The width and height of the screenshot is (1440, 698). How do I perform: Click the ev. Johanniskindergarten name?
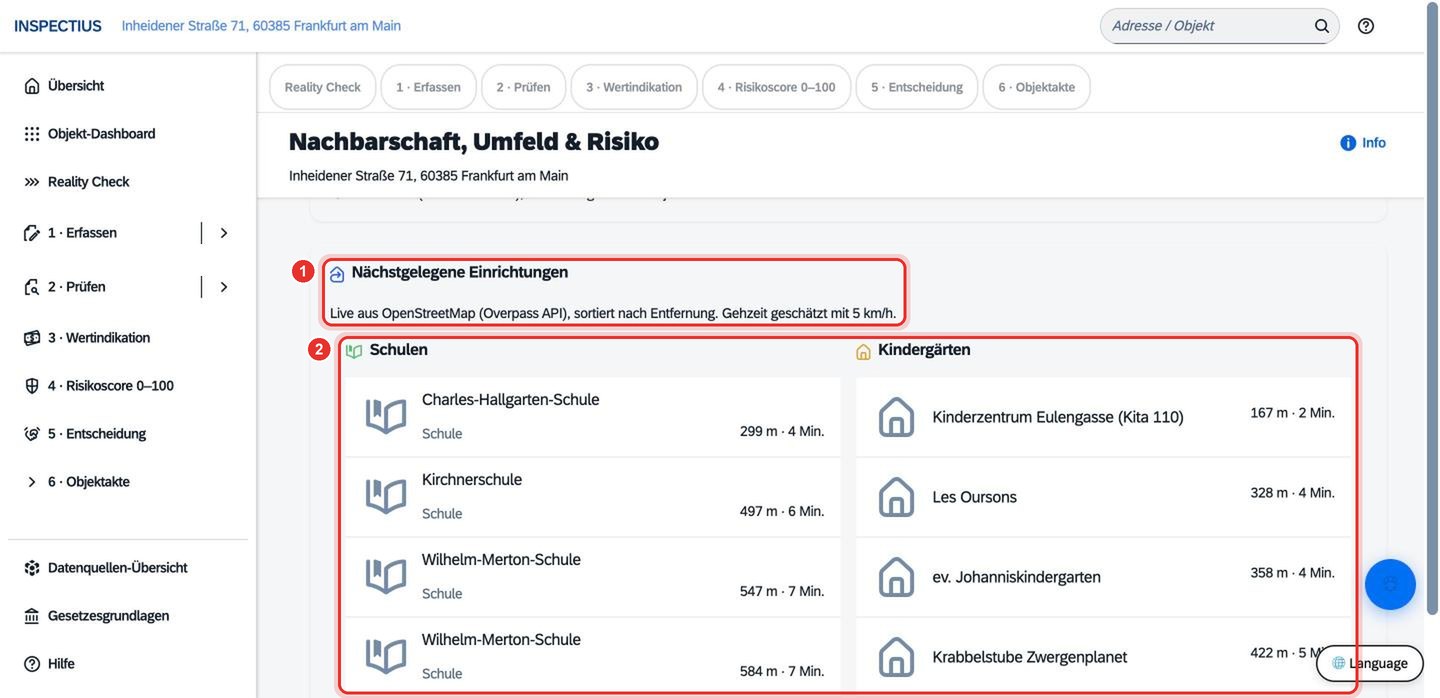[1016, 577]
